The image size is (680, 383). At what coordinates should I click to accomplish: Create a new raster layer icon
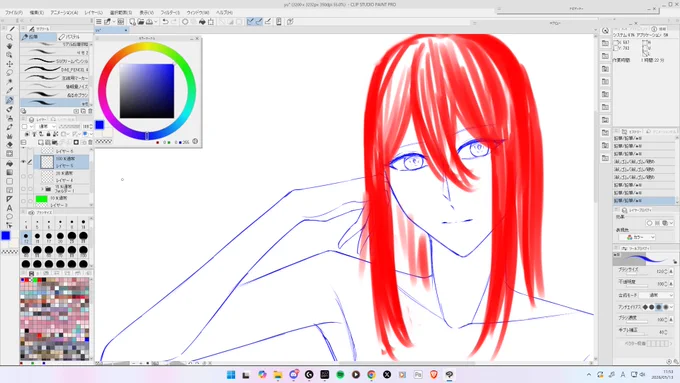40,142
